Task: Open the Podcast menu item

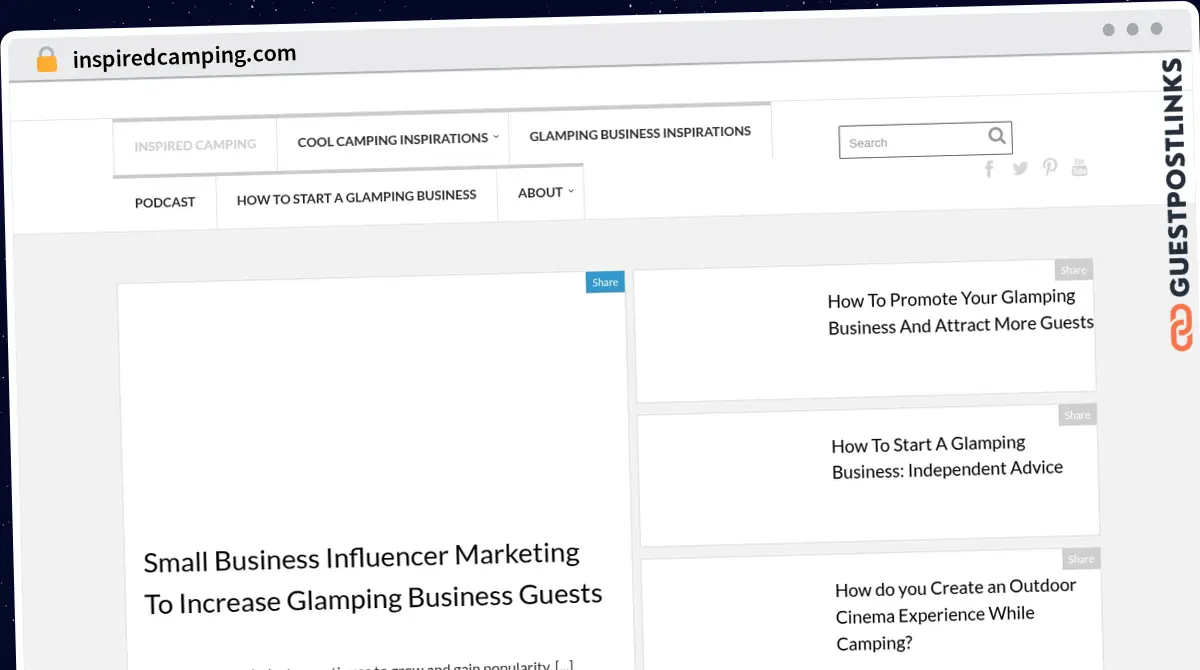Action: click(165, 202)
